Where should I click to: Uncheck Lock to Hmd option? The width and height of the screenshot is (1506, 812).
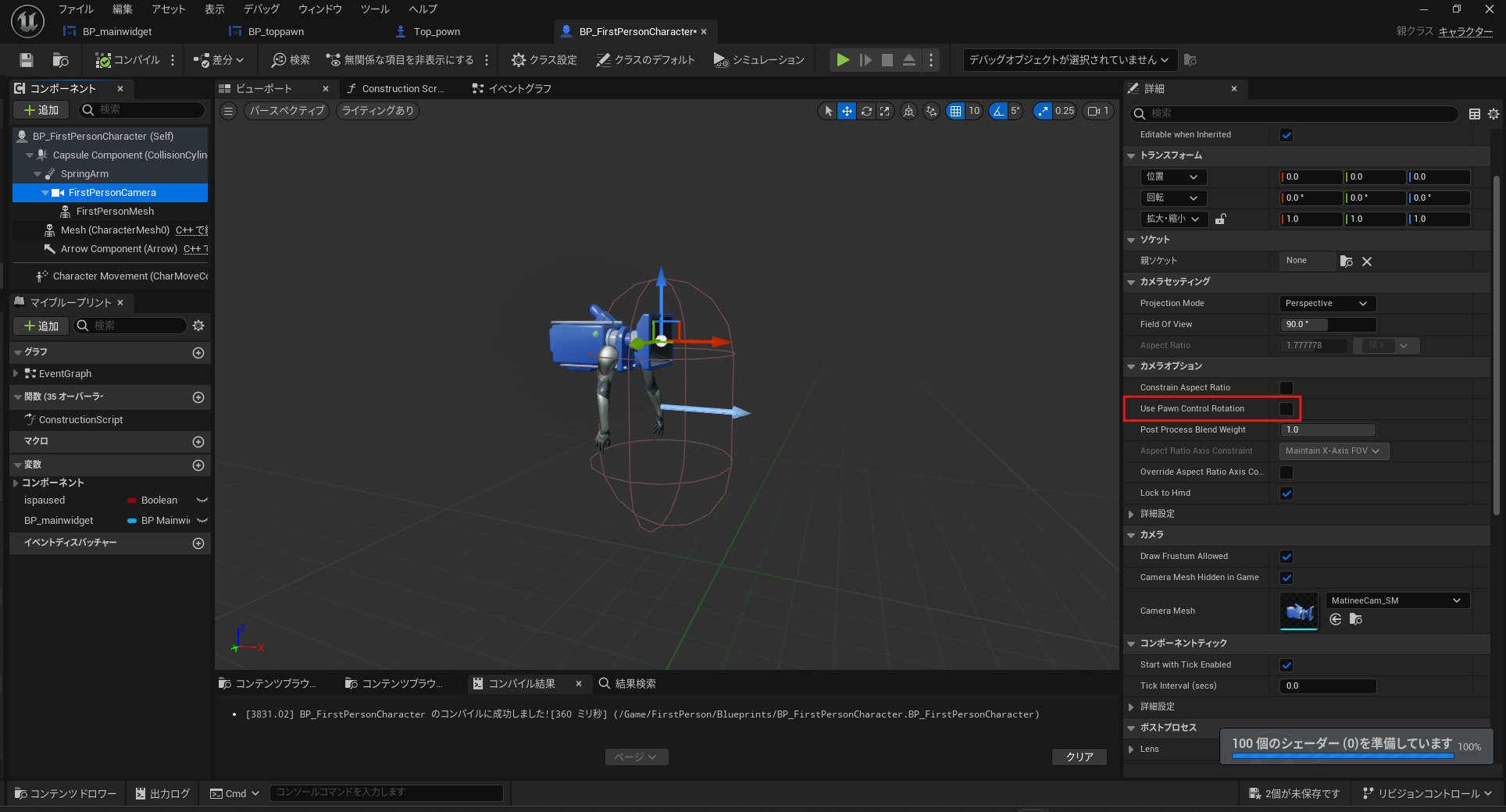tap(1287, 493)
